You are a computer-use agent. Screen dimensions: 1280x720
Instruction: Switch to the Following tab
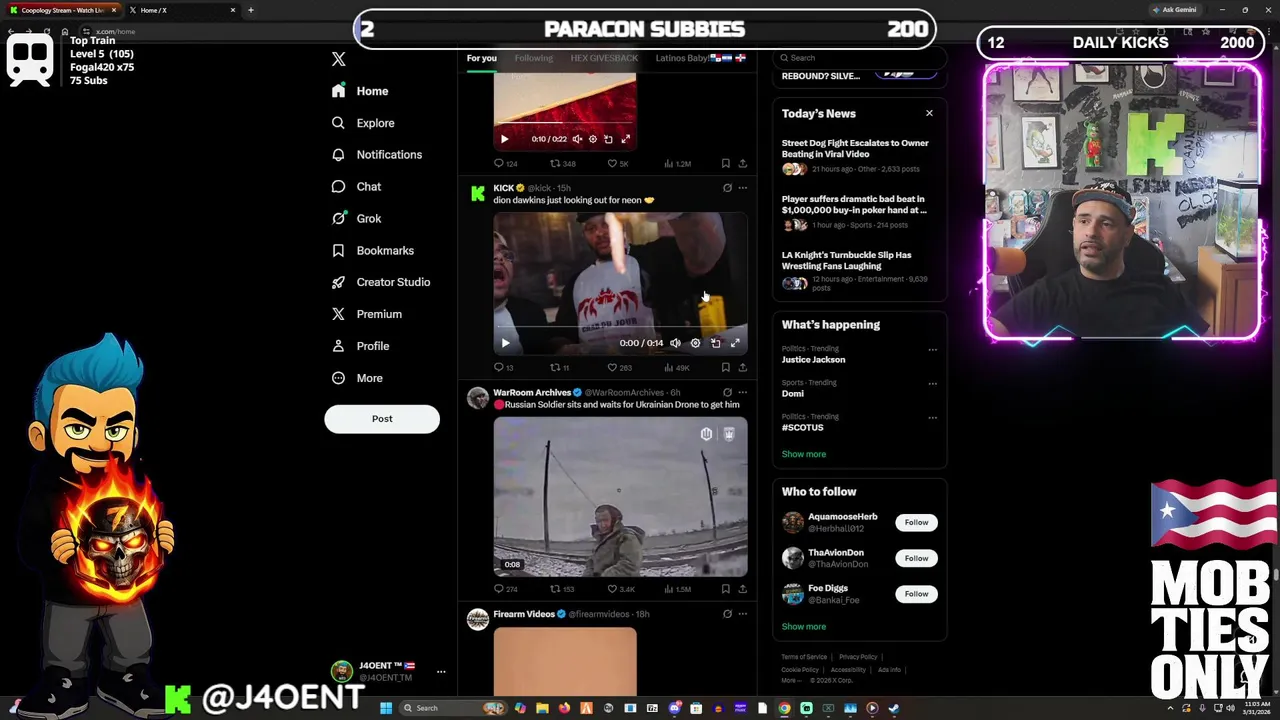coord(533,58)
